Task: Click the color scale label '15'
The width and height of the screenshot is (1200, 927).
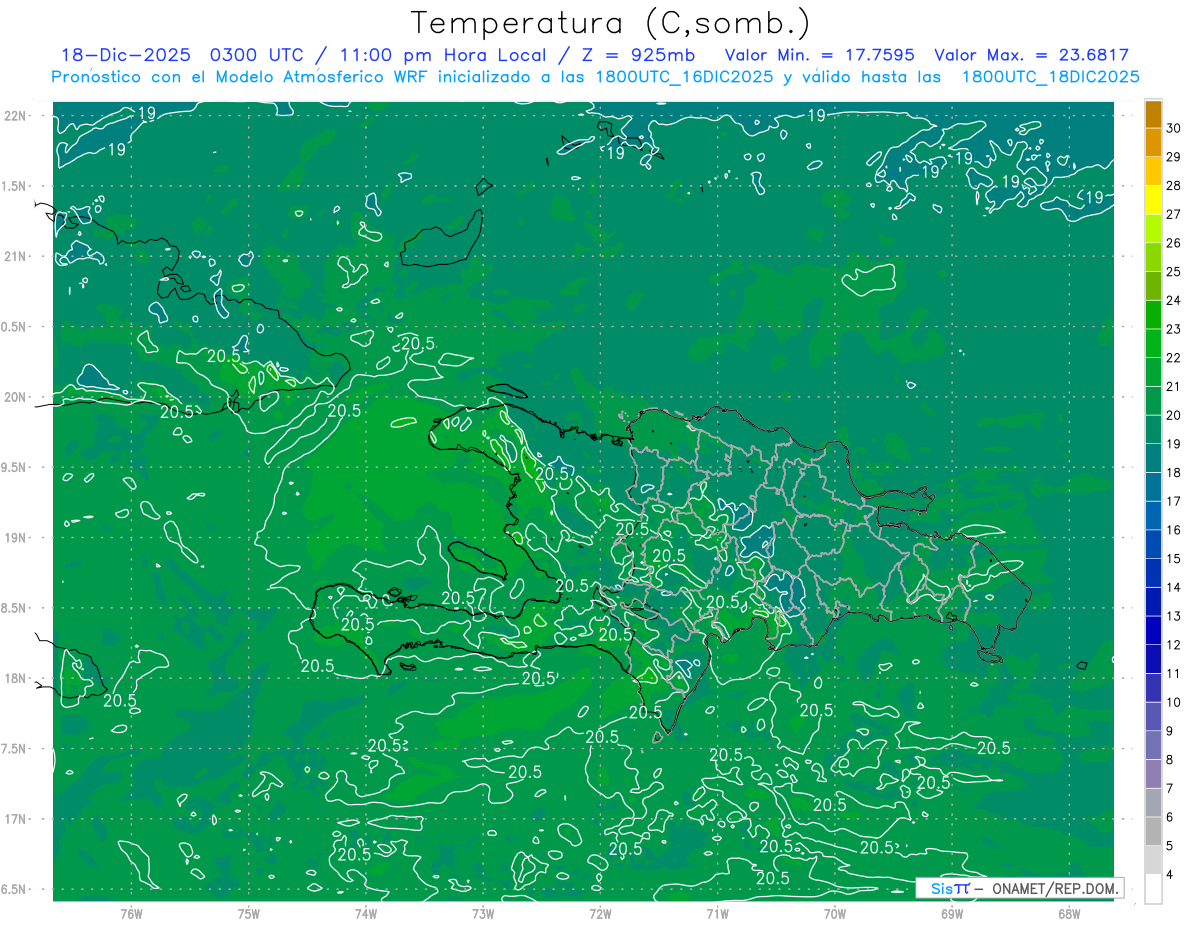Action: (x=1174, y=558)
